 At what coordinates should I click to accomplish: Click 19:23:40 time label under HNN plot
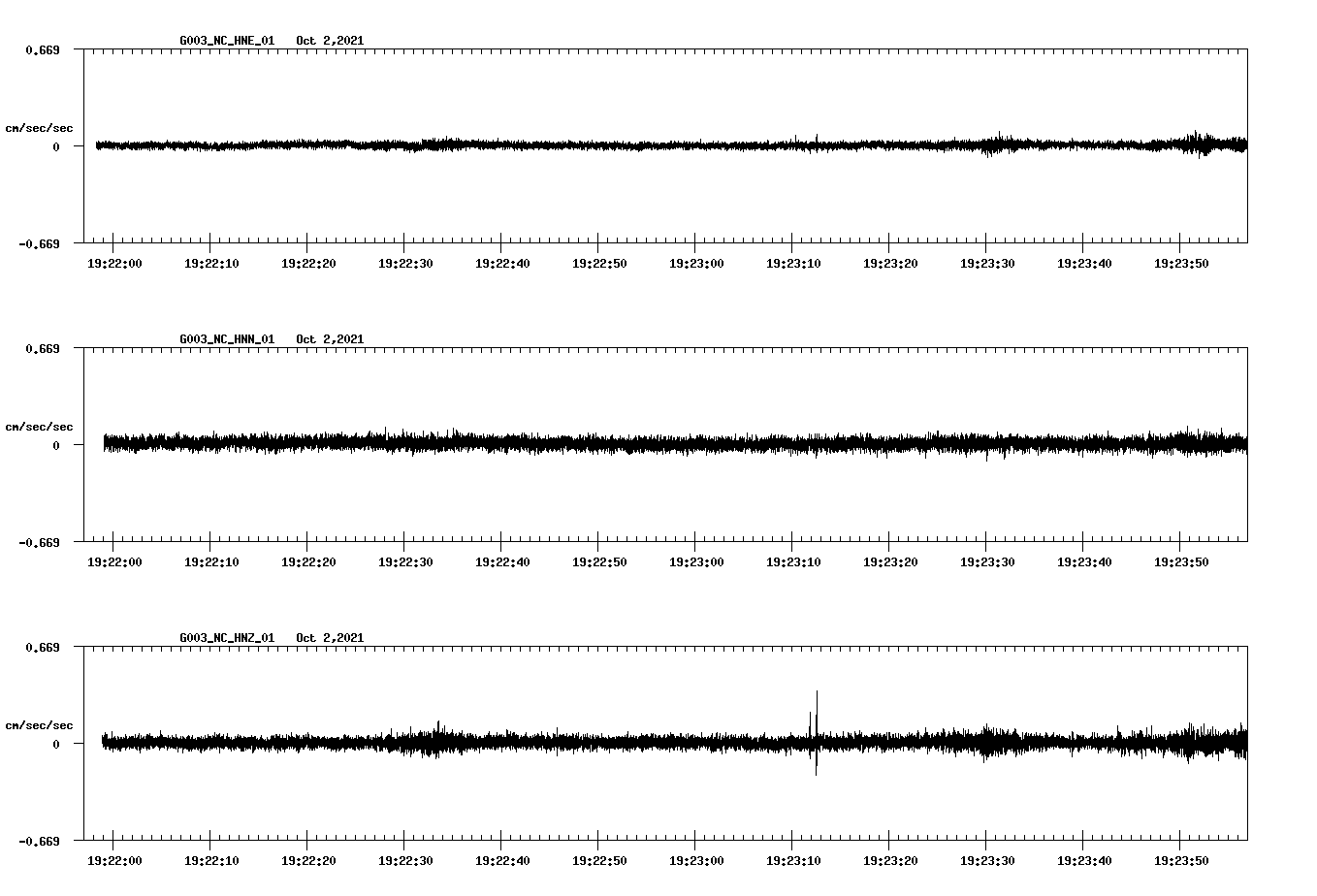(x=1084, y=561)
